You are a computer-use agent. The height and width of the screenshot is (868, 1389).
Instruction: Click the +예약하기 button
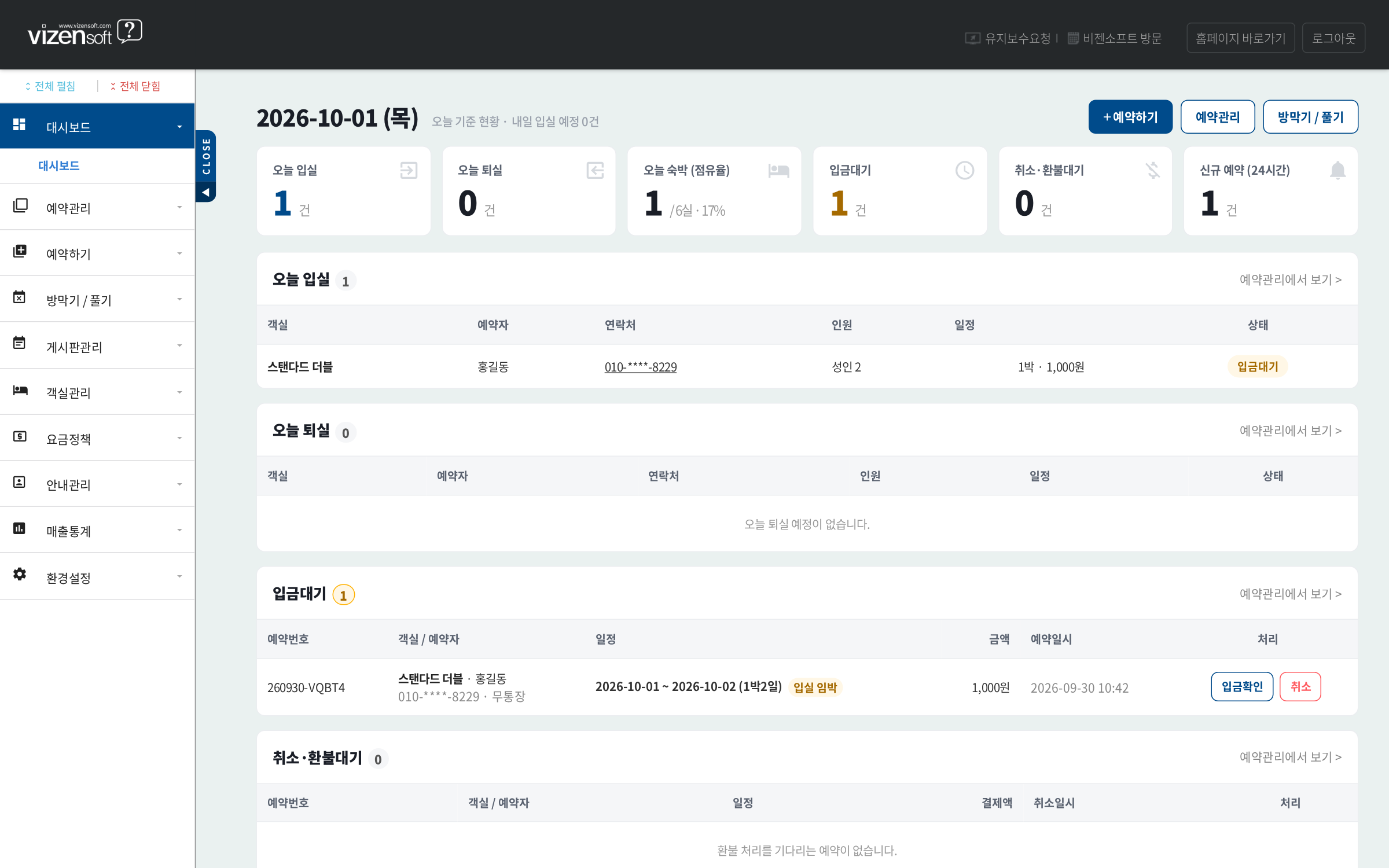[1130, 117]
